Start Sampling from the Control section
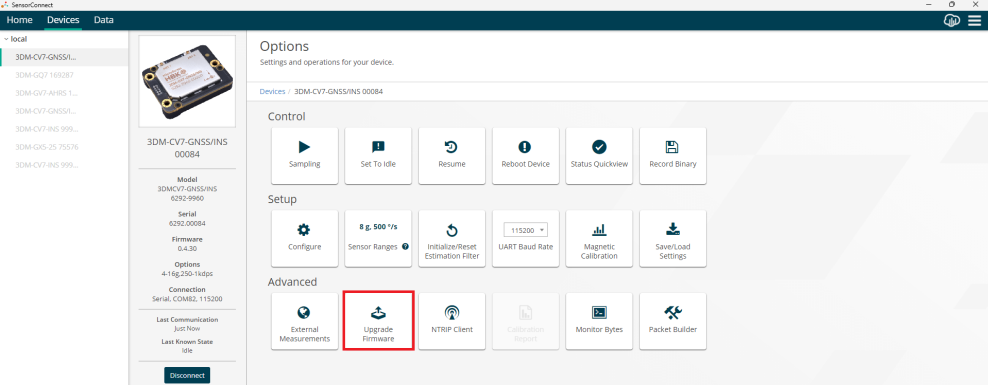The image size is (988, 385). [x=304, y=156]
